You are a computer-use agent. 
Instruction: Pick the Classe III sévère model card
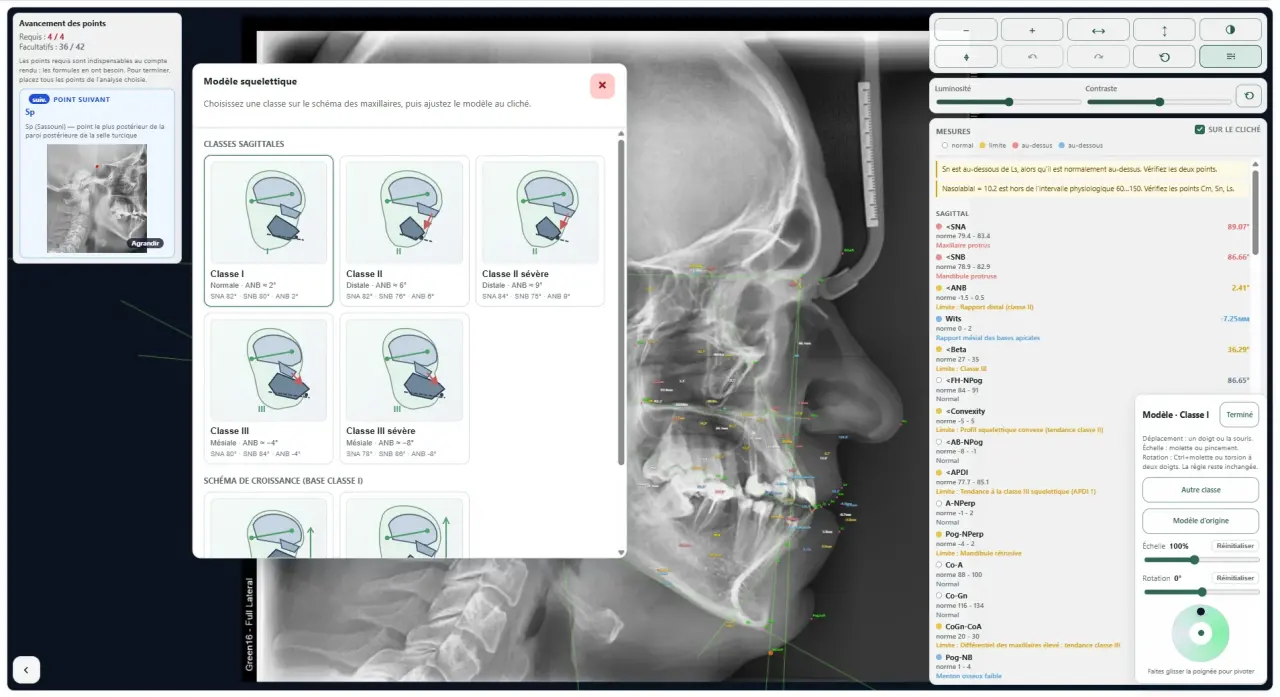[x=405, y=388]
